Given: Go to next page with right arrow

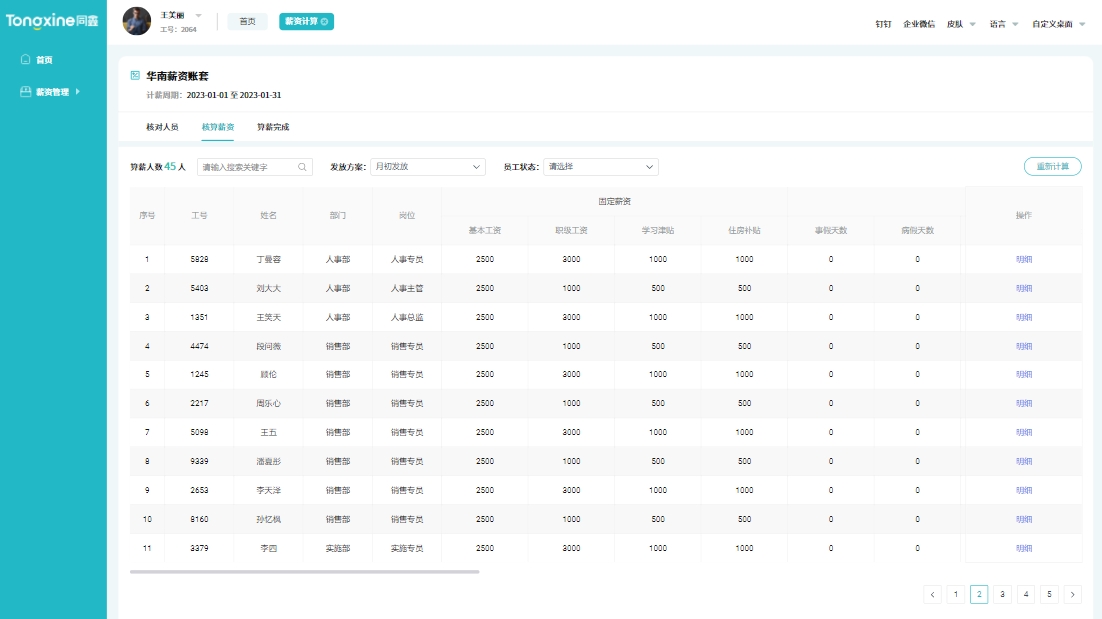Looking at the screenshot, I should (x=1072, y=594).
